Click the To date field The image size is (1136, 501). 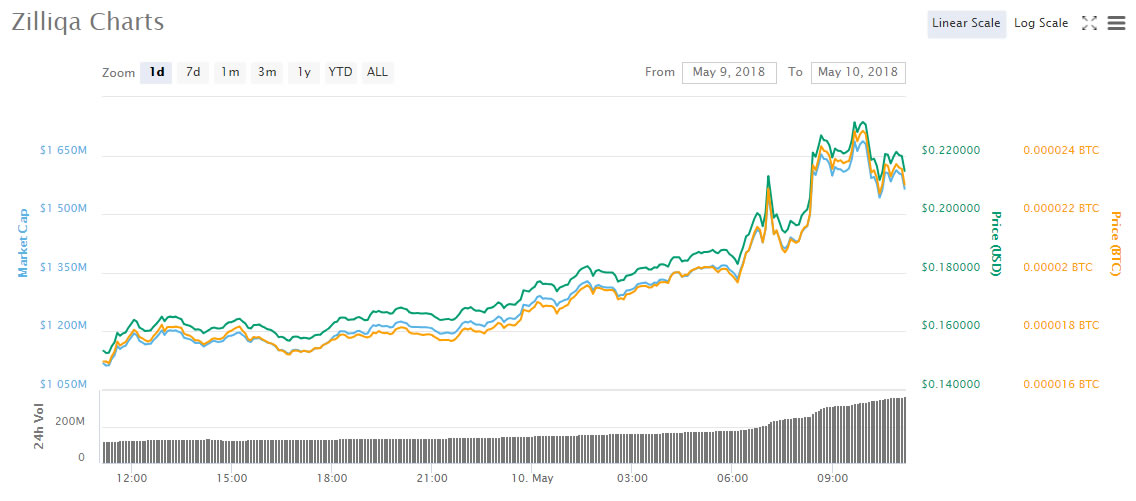coord(858,72)
